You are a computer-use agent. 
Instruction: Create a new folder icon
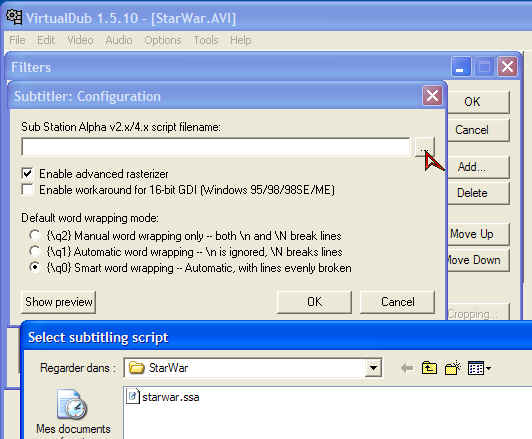[x=453, y=368]
